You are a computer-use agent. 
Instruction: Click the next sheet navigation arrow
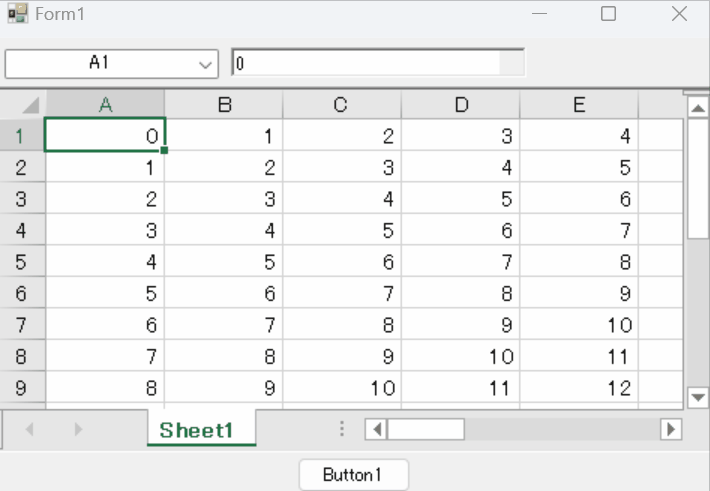(x=78, y=429)
